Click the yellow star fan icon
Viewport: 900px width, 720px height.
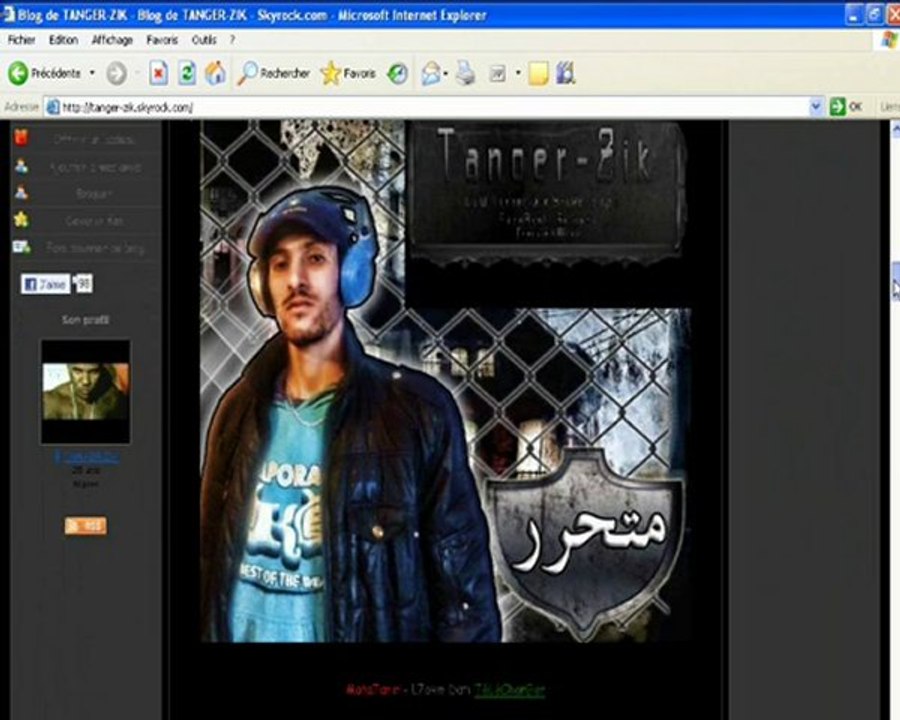tap(21, 219)
